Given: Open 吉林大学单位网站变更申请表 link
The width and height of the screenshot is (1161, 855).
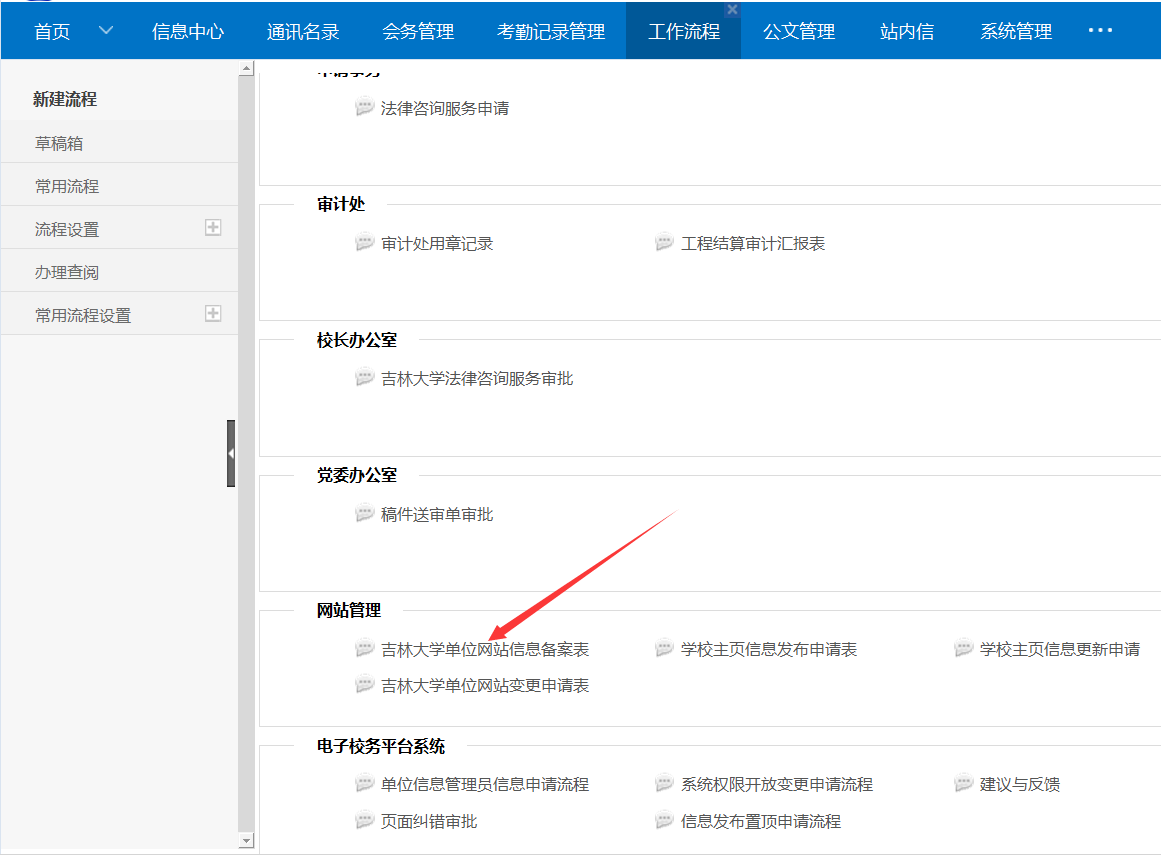Looking at the screenshot, I should (x=485, y=686).
